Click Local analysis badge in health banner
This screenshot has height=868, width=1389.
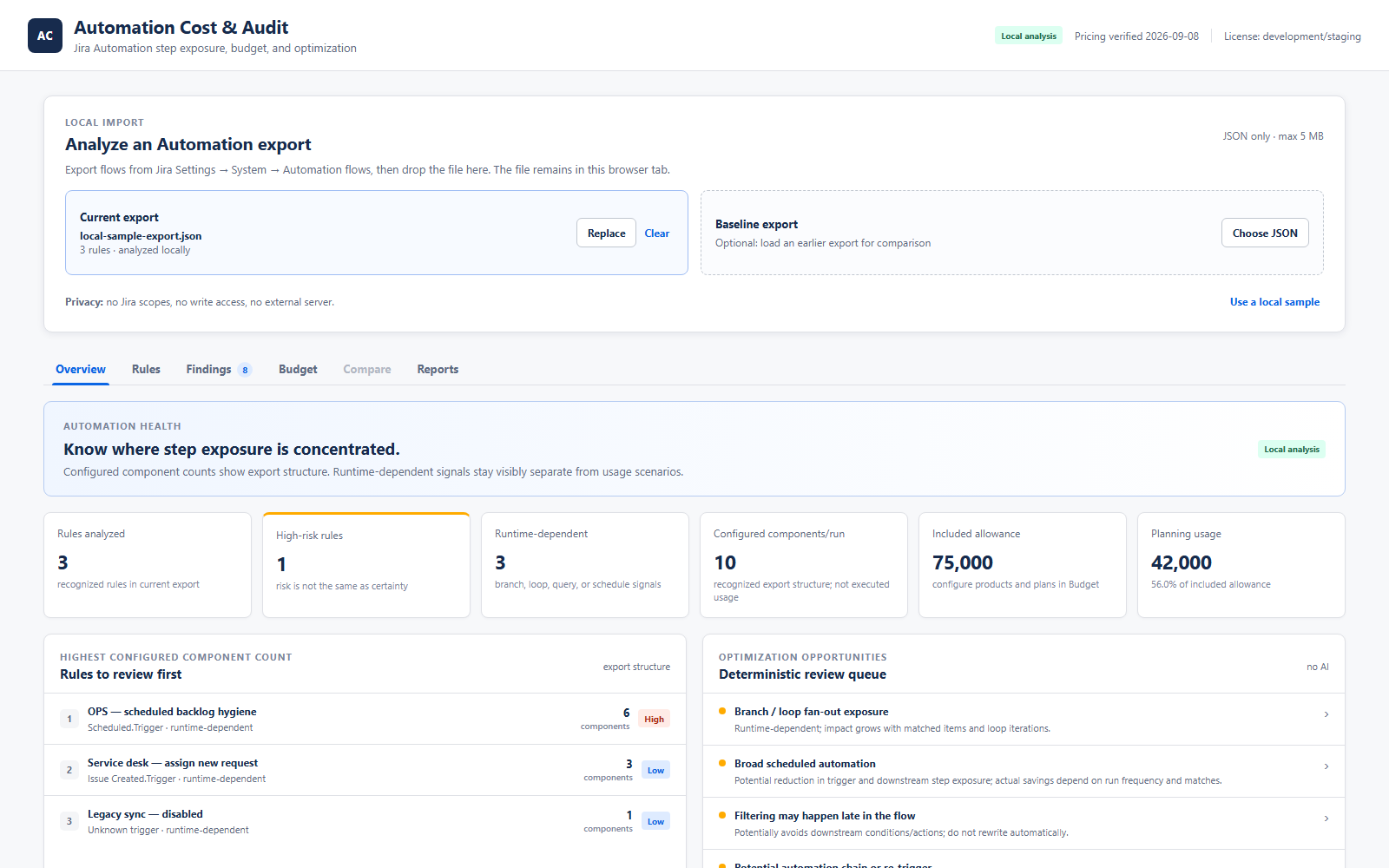tap(1292, 450)
